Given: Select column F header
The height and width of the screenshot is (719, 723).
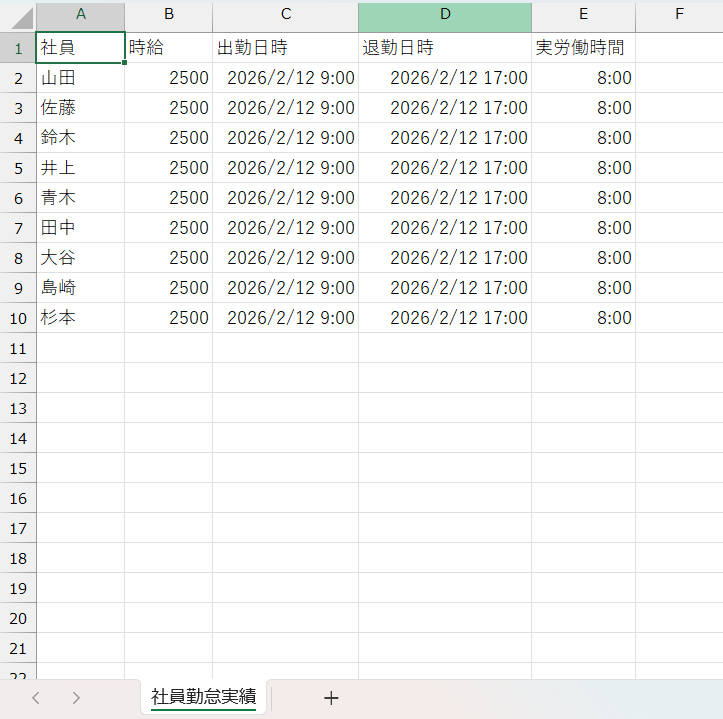Looking at the screenshot, I should coord(679,14).
